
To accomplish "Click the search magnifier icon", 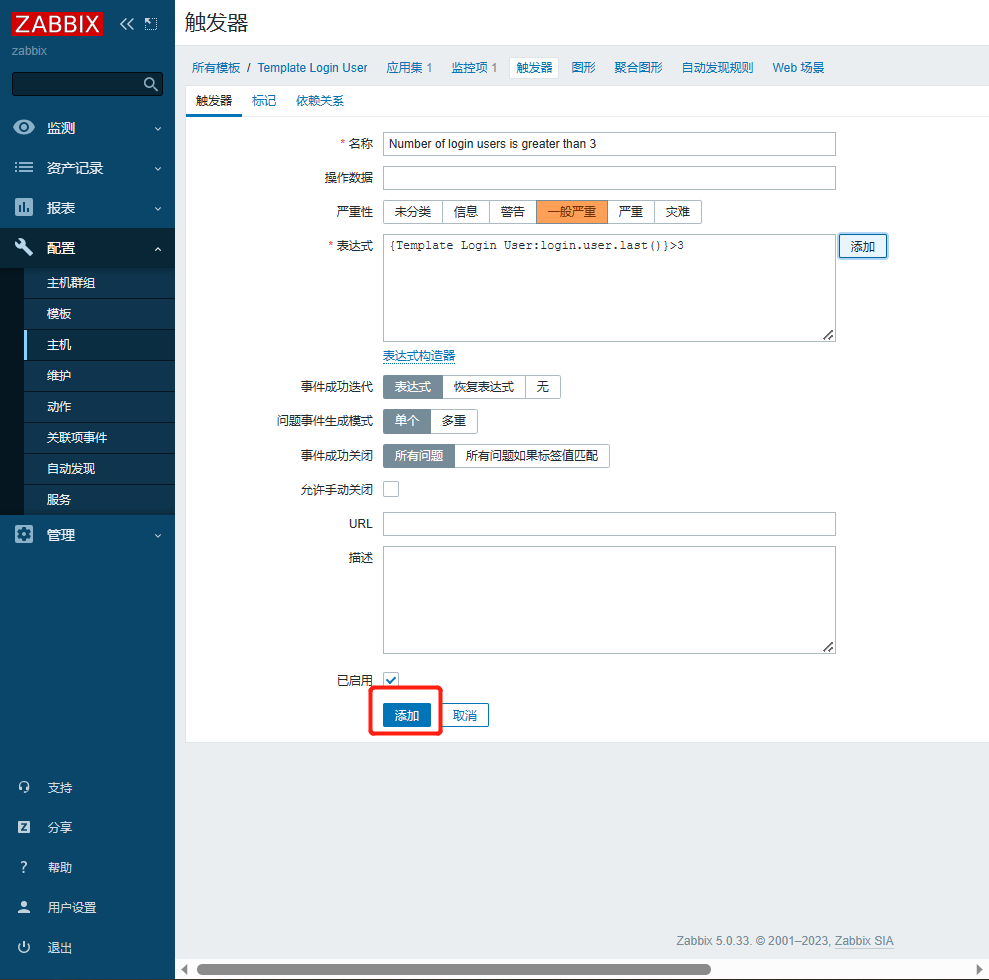I will click(150, 84).
